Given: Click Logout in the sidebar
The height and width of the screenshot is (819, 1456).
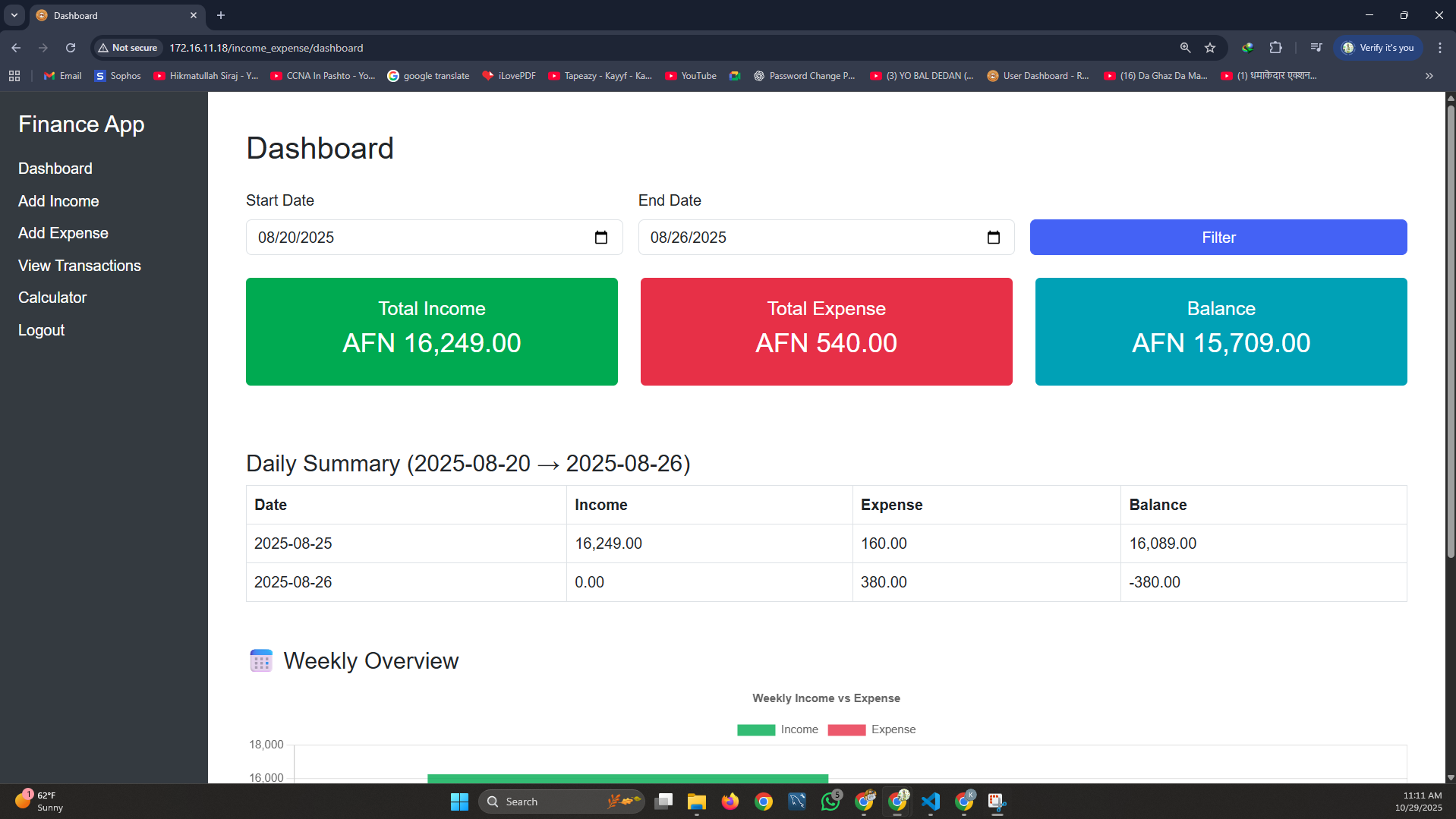Looking at the screenshot, I should [41, 329].
